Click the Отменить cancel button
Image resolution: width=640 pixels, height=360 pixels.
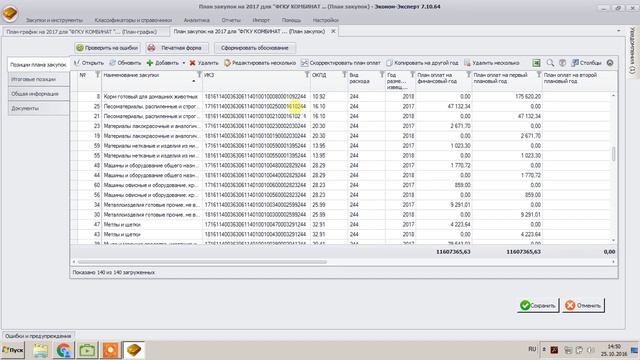[x=583, y=305]
